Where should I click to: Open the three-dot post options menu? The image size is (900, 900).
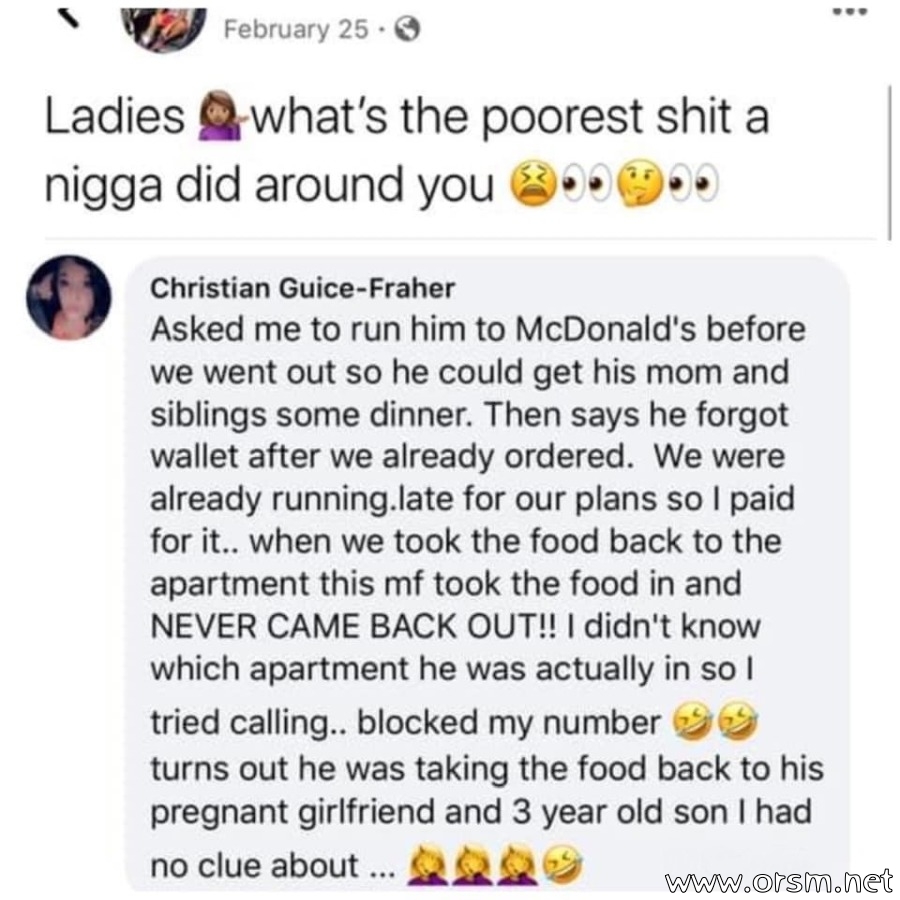(x=850, y=12)
